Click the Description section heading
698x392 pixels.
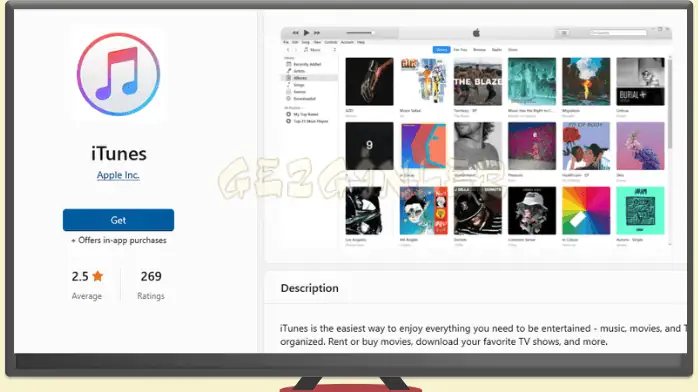coord(309,288)
